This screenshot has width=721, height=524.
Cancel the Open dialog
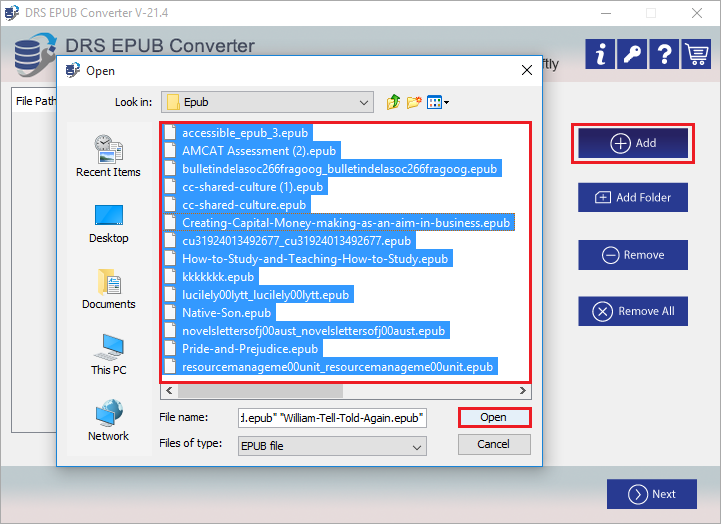point(494,444)
